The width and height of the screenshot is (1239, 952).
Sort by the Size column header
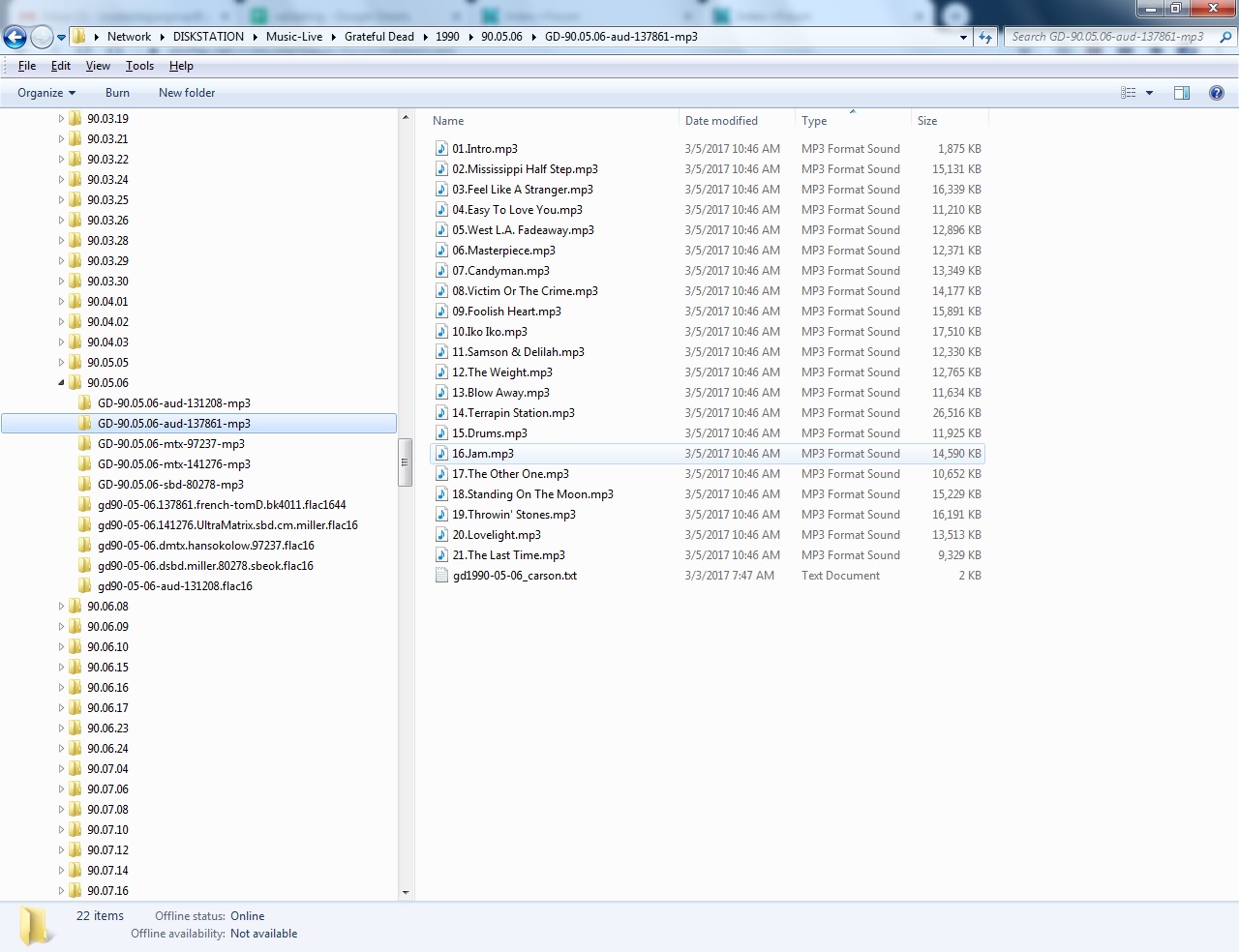coord(950,121)
